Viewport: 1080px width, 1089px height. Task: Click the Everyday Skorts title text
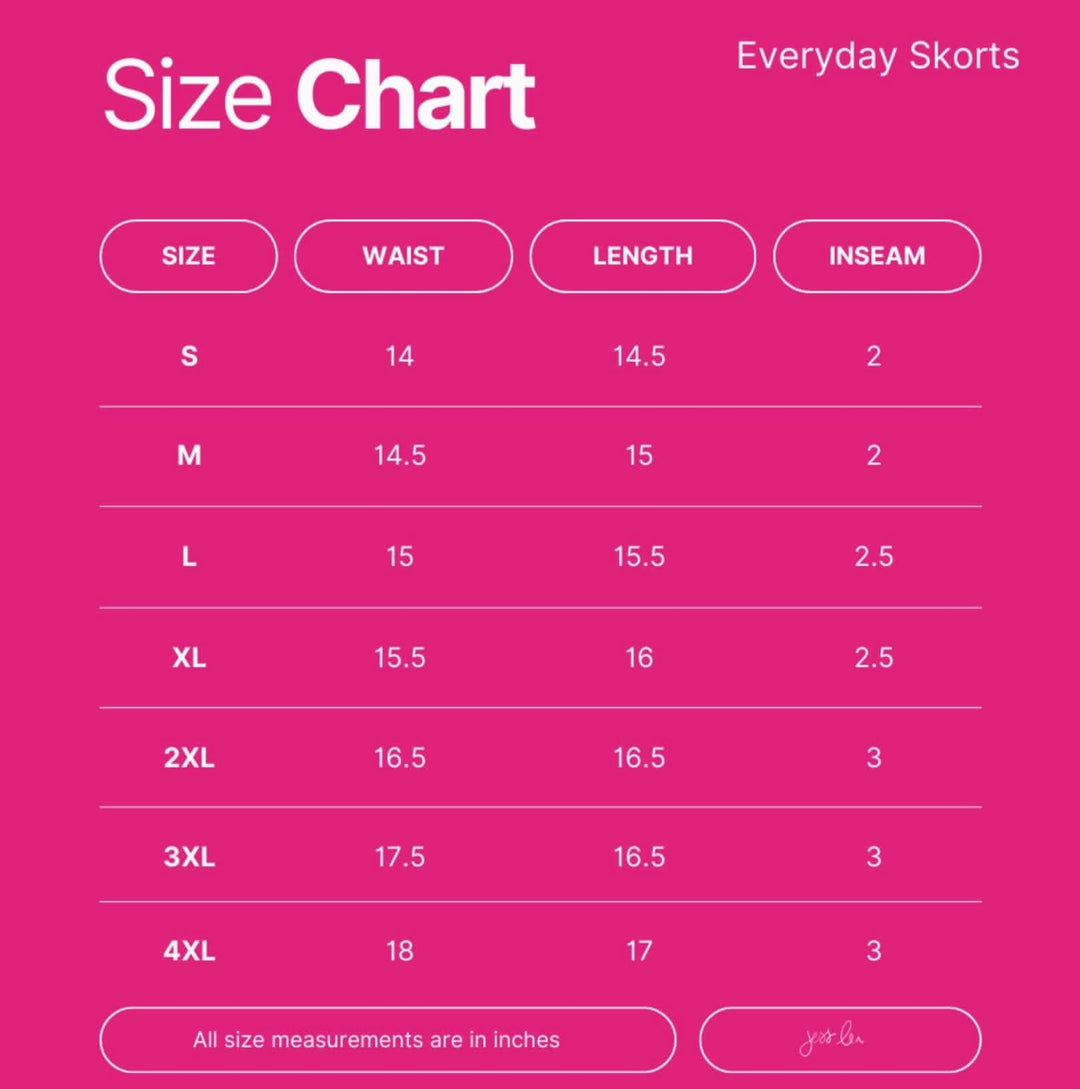point(877,56)
